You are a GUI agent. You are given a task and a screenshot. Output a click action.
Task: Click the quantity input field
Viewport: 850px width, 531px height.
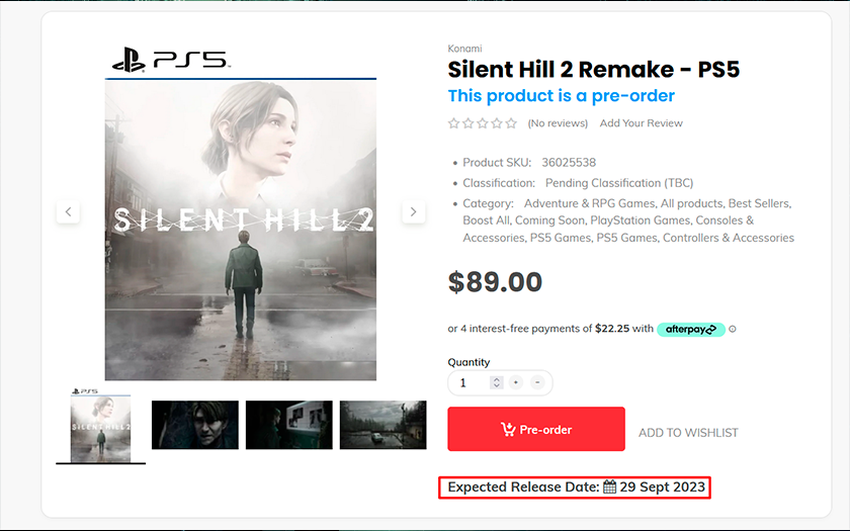[x=468, y=383]
